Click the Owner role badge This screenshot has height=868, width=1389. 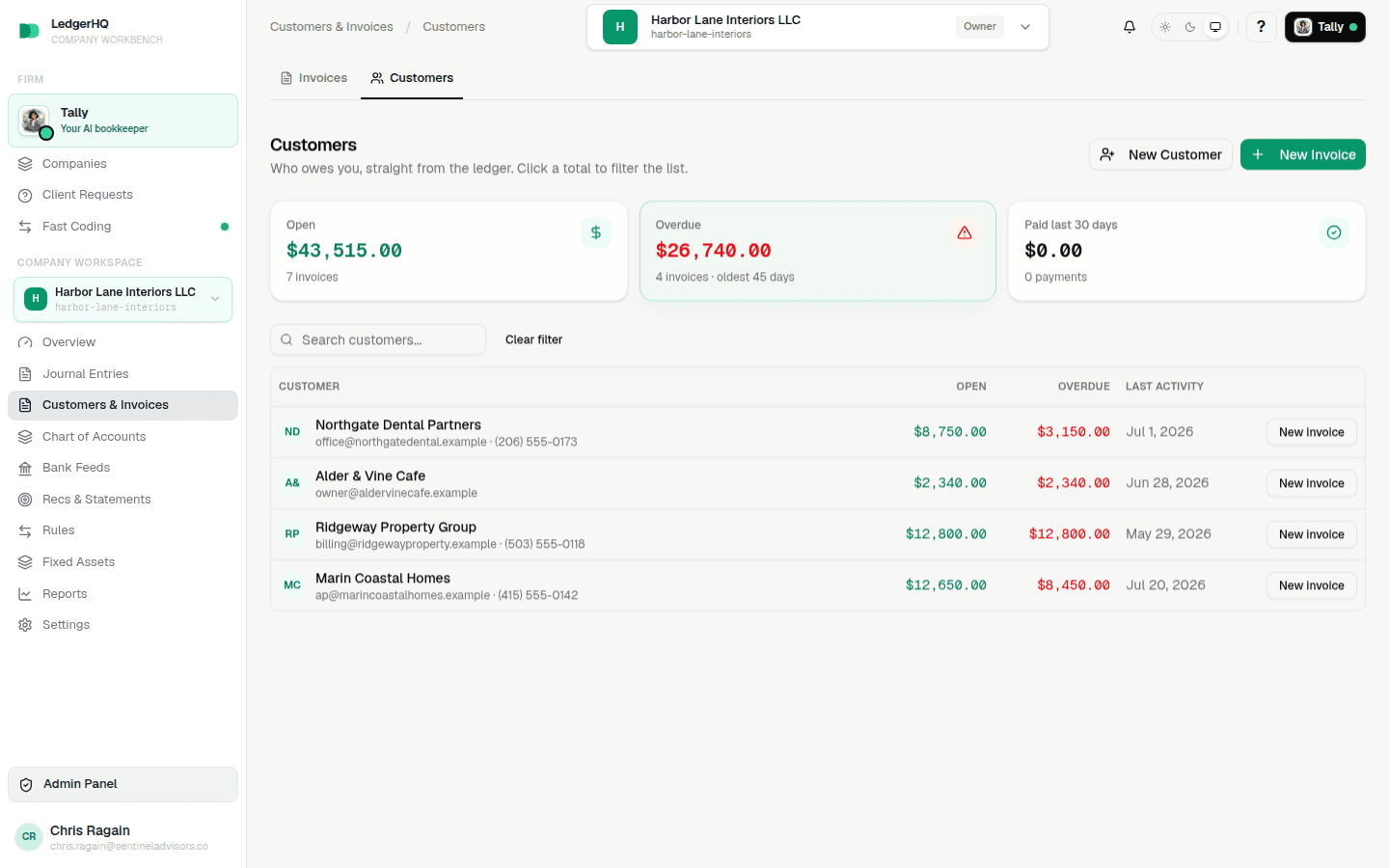click(x=980, y=27)
